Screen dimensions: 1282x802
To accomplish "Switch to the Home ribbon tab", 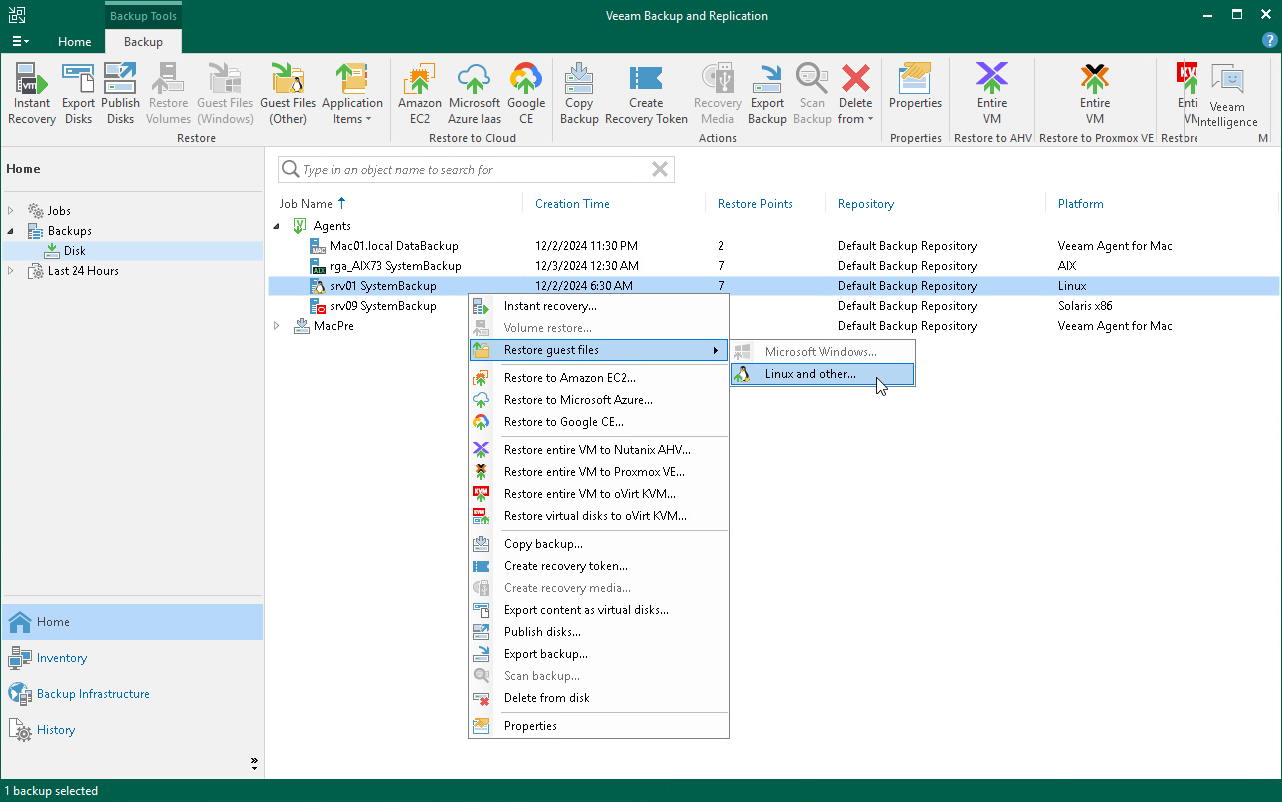I will 74,42.
